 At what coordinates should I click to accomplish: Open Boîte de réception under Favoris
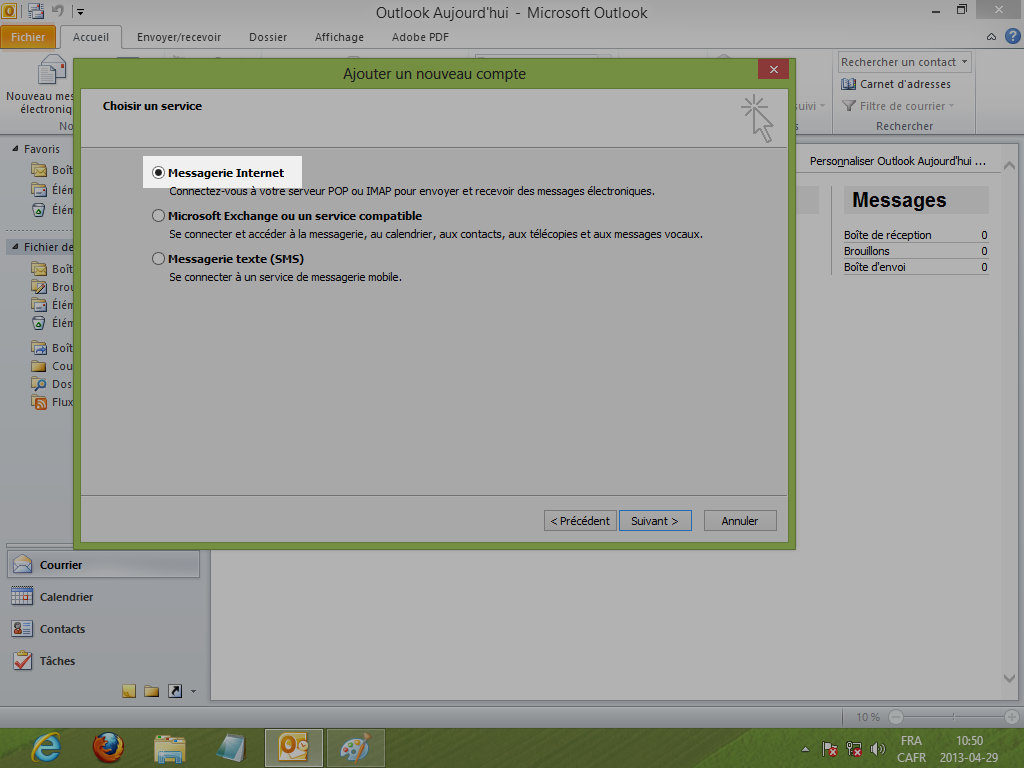51,170
